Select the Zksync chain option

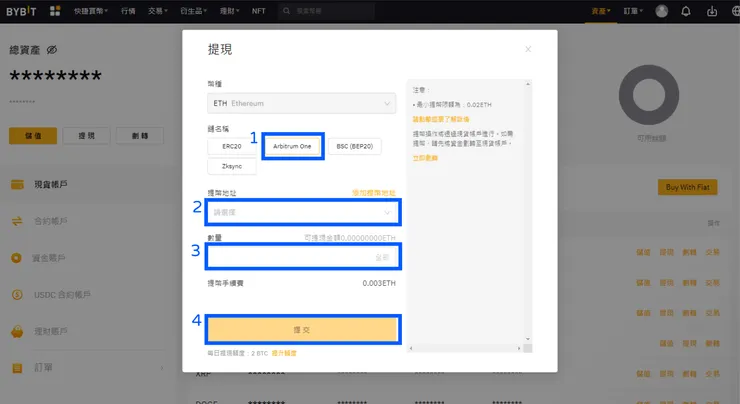pos(232,166)
